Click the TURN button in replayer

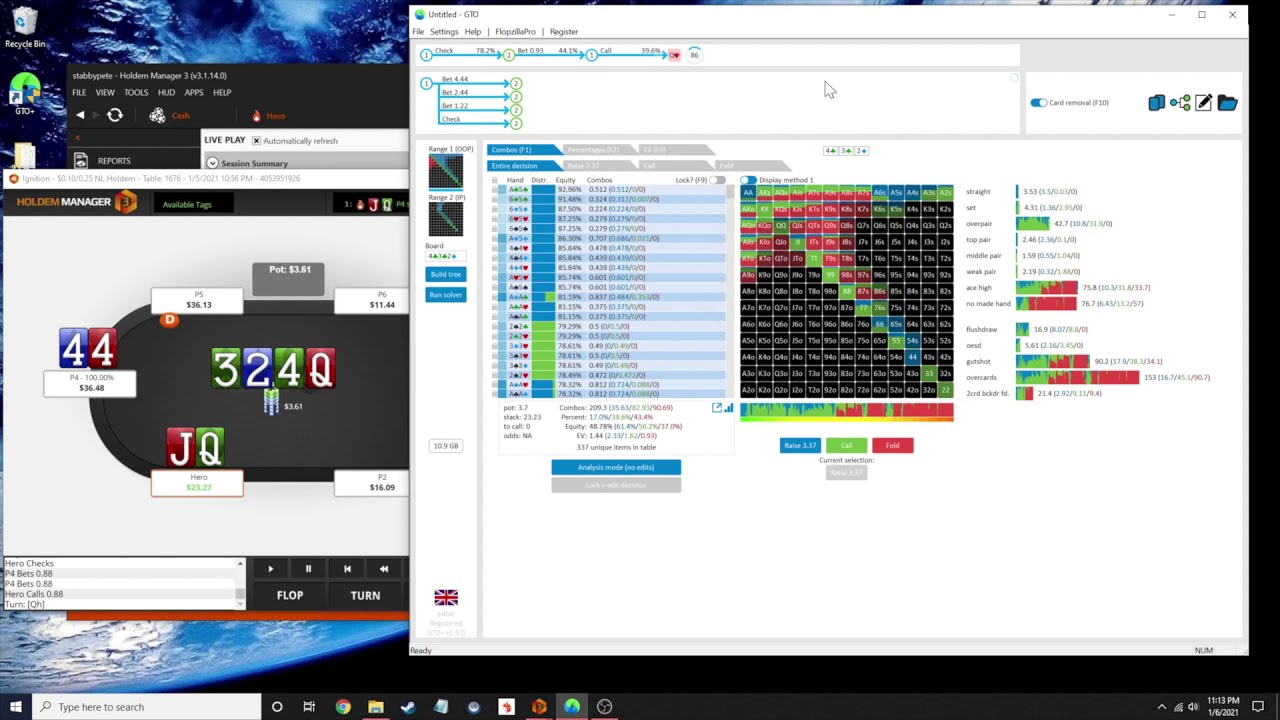[365, 595]
